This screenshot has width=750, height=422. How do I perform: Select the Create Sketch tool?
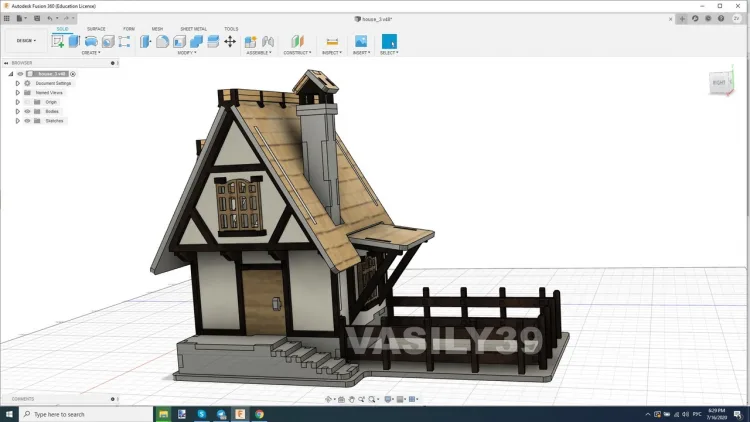coord(58,42)
